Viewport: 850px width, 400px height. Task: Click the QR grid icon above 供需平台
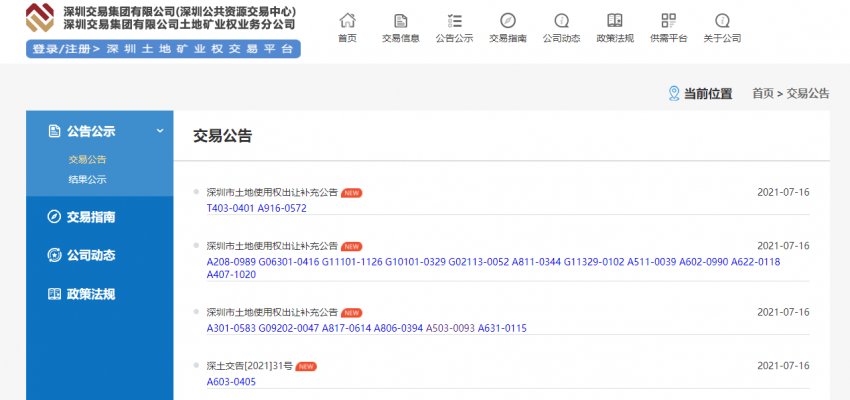(x=668, y=21)
